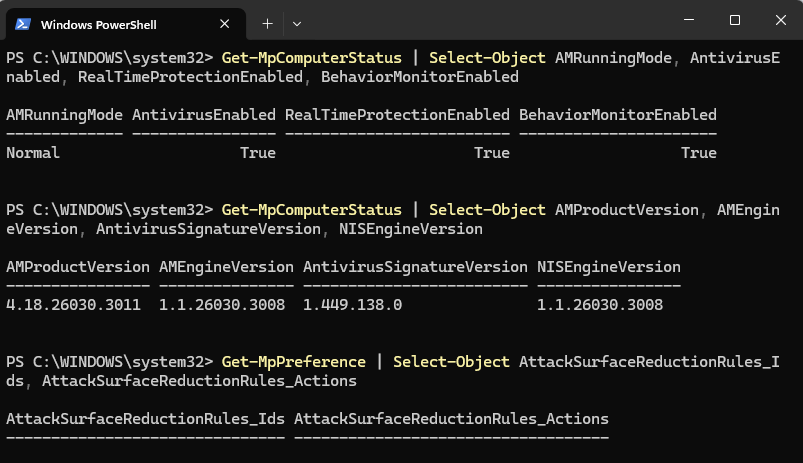Click the AttackSurfaceReductionRules_Actions column header
This screenshot has width=803, height=463.
[451, 418]
